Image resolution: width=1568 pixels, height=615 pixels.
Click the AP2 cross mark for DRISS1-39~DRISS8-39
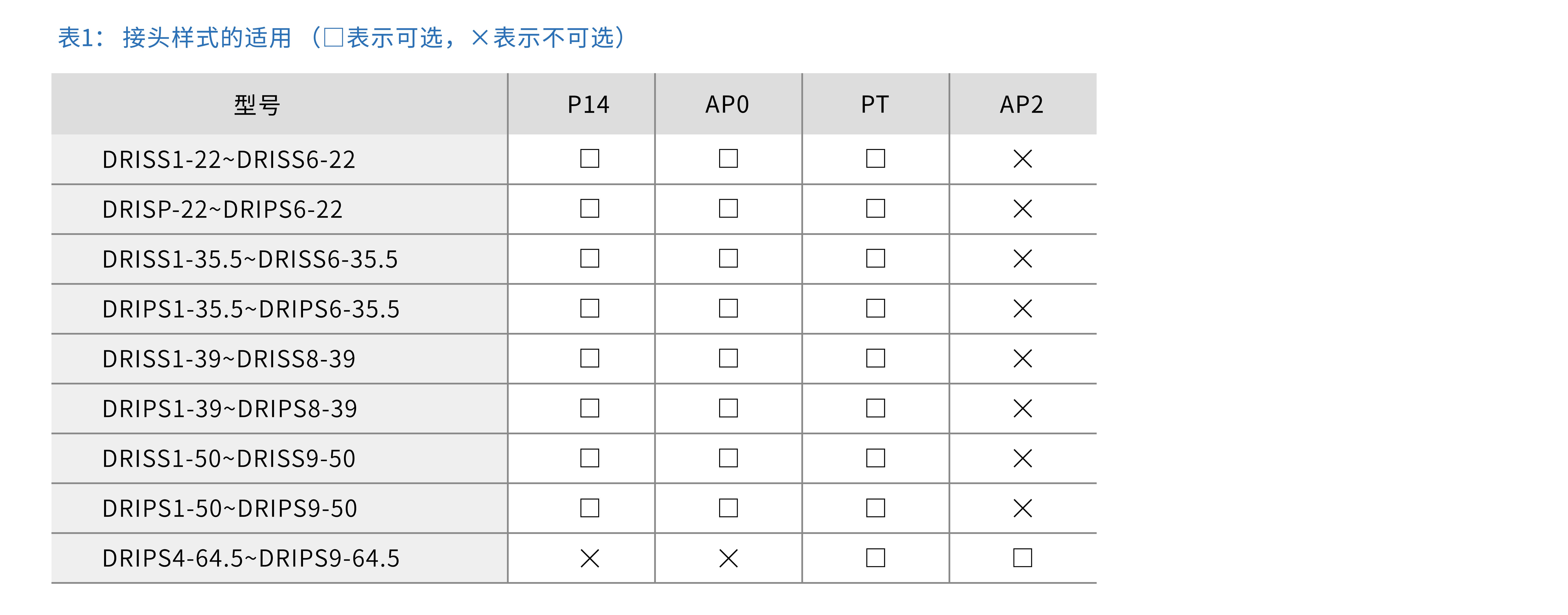point(1023,359)
